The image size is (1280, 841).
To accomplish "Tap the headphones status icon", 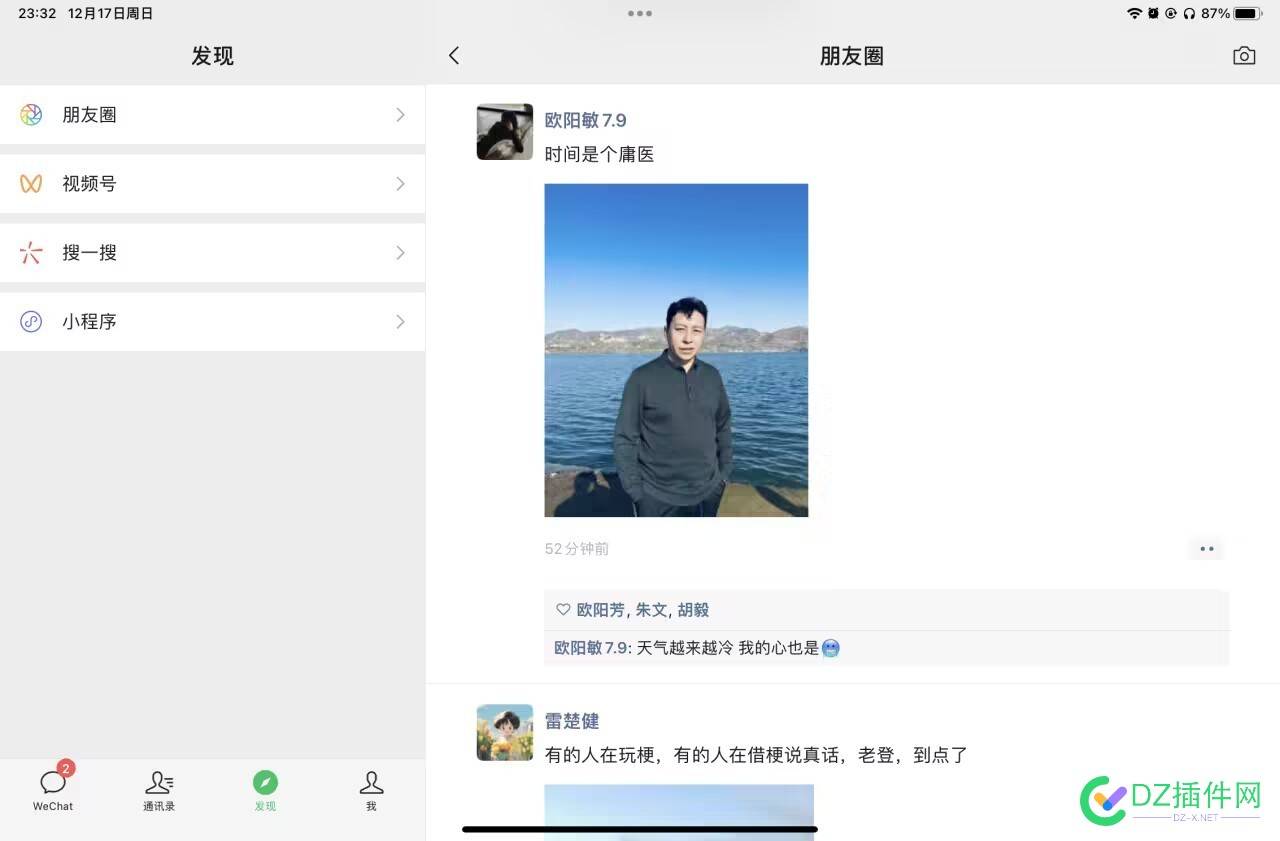I will (x=1189, y=14).
